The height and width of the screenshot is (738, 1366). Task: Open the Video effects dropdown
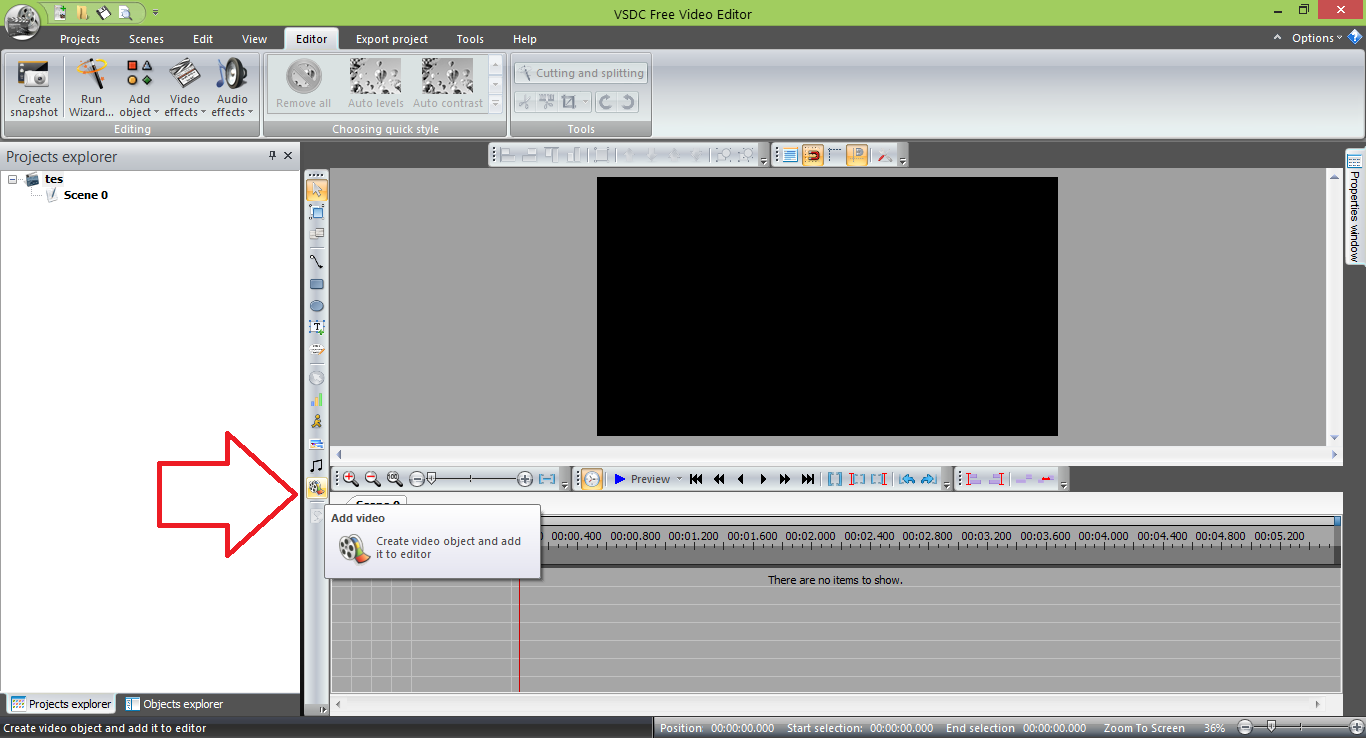point(185,88)
